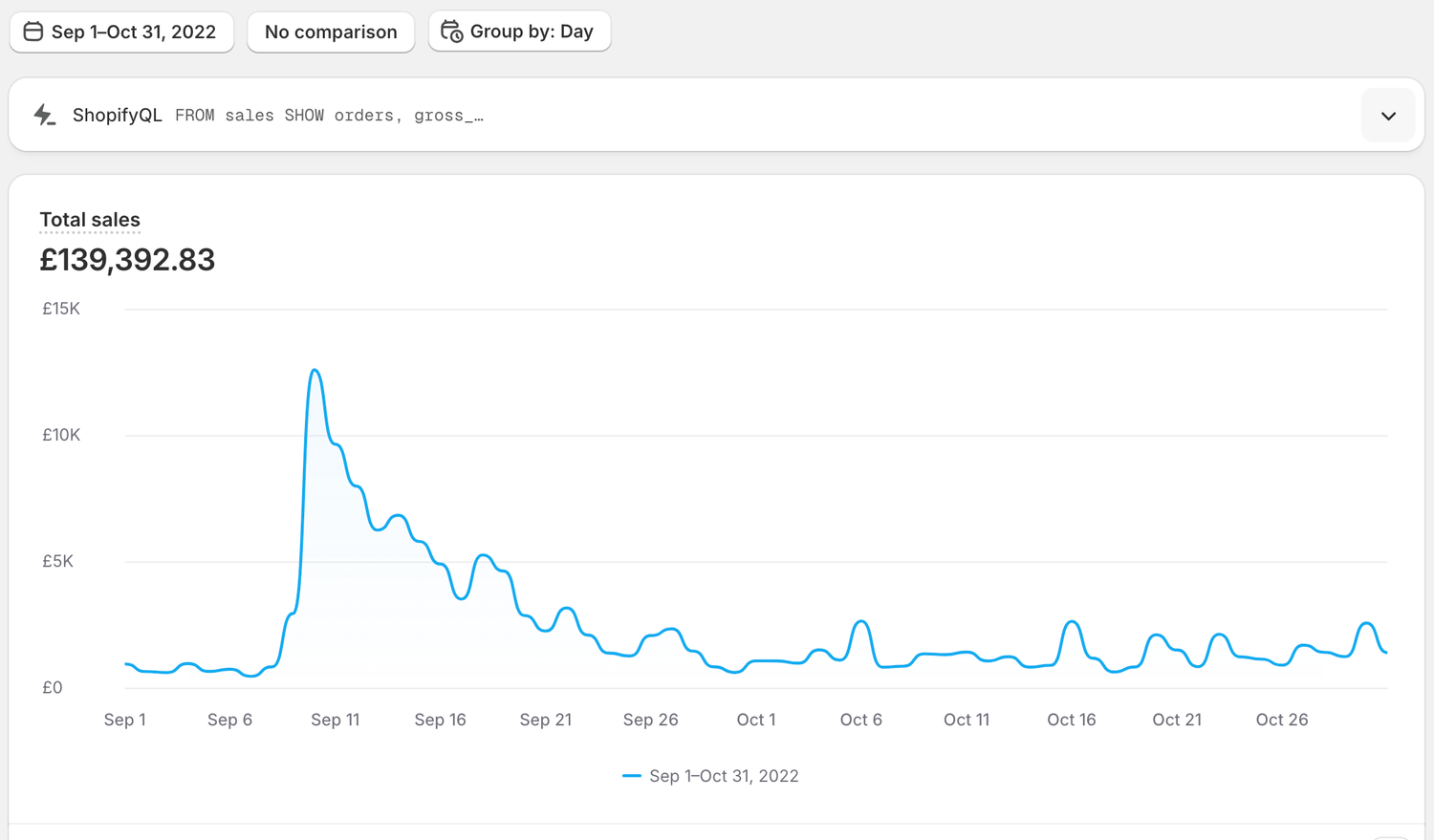Click the Sep 11 x-axis label
This screenshot has width=1434, height=840.
pyautogui.click(x=335, y=720)
